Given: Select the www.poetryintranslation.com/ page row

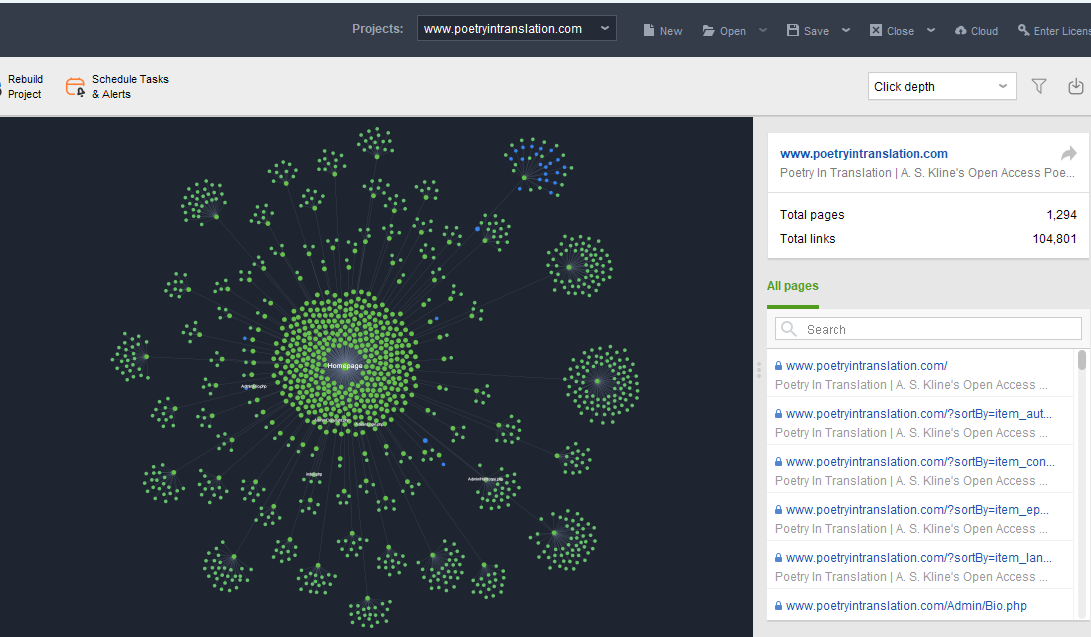Looking at the screenshot, I should coord(920,374).
